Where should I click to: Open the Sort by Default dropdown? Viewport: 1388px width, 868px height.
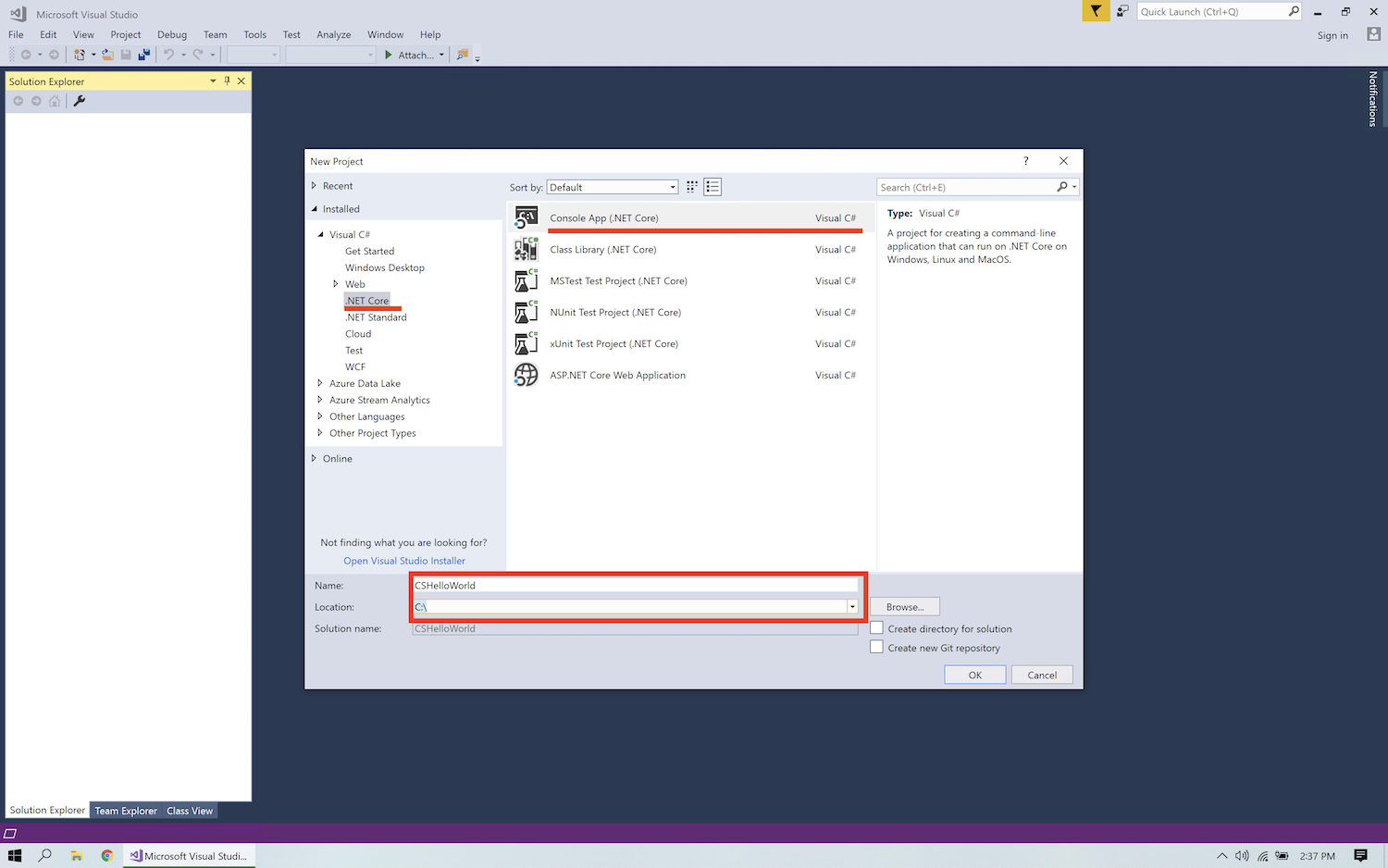click(x=613, y=187)
